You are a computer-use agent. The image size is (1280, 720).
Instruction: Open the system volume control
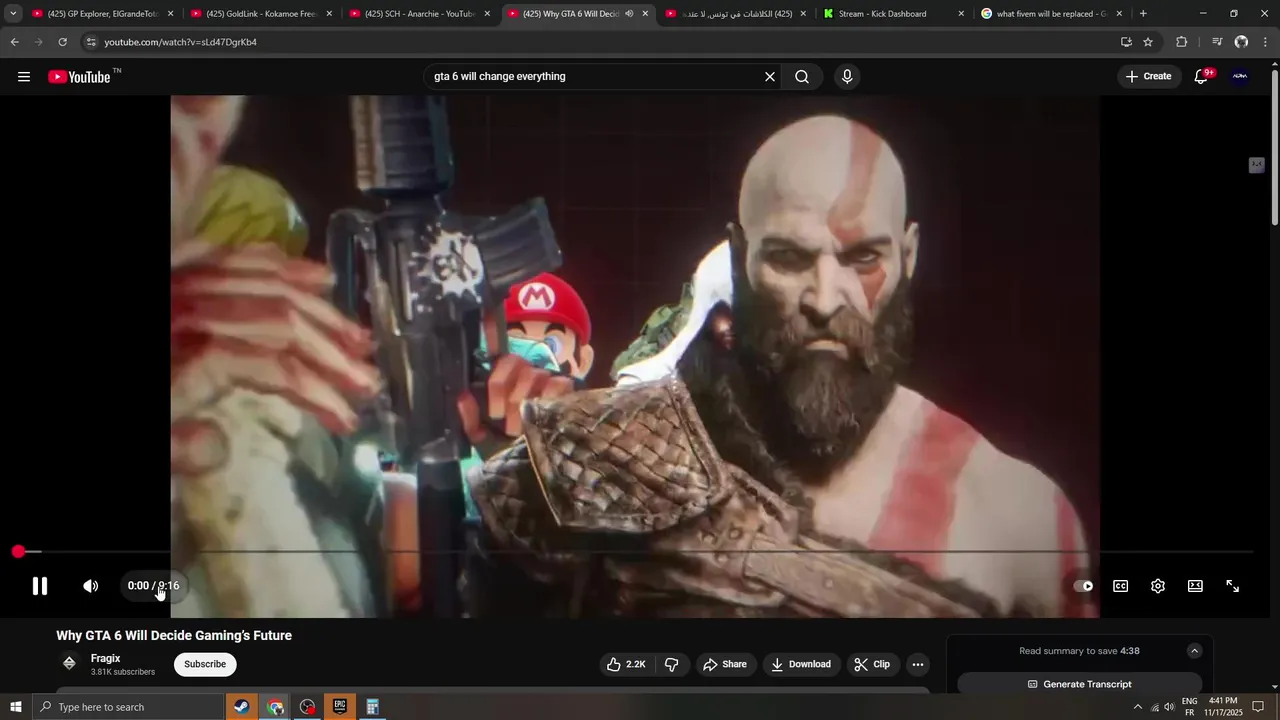click(x=1169, y=707)
